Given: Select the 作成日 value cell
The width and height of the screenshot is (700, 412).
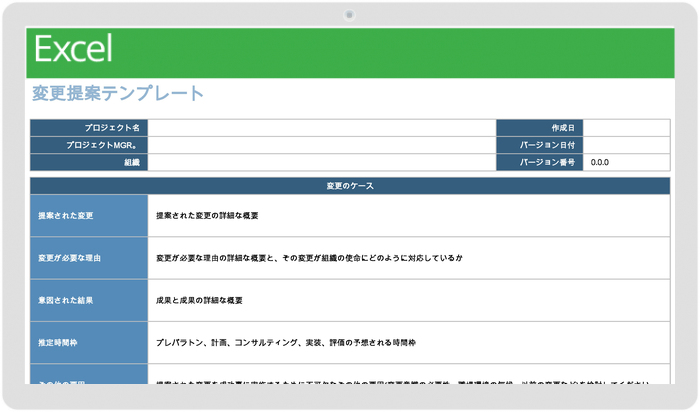Looking at the screenshot, I should coord(626,128).
